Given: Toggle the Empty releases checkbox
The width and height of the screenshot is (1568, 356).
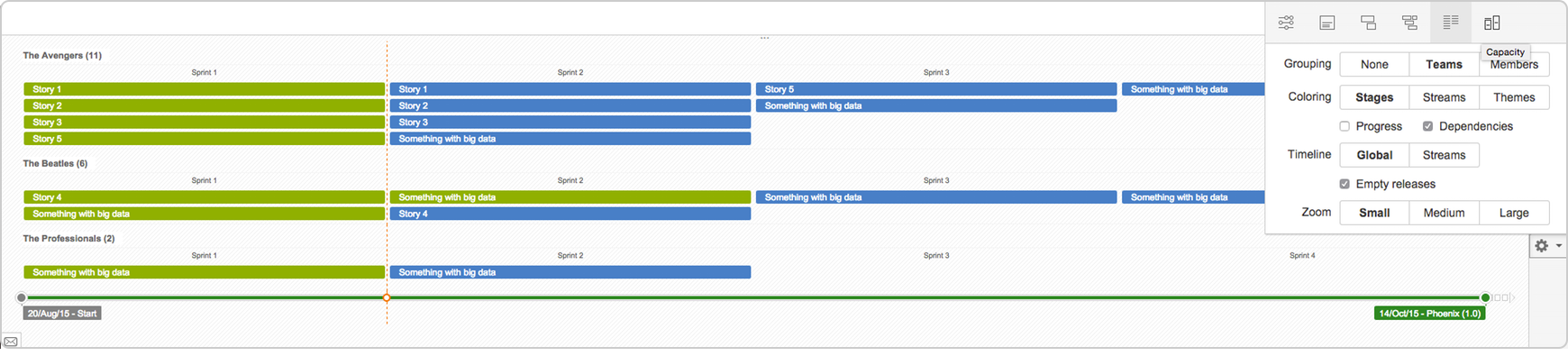Looking at the screenshot, I should (x=1345, y=184).
